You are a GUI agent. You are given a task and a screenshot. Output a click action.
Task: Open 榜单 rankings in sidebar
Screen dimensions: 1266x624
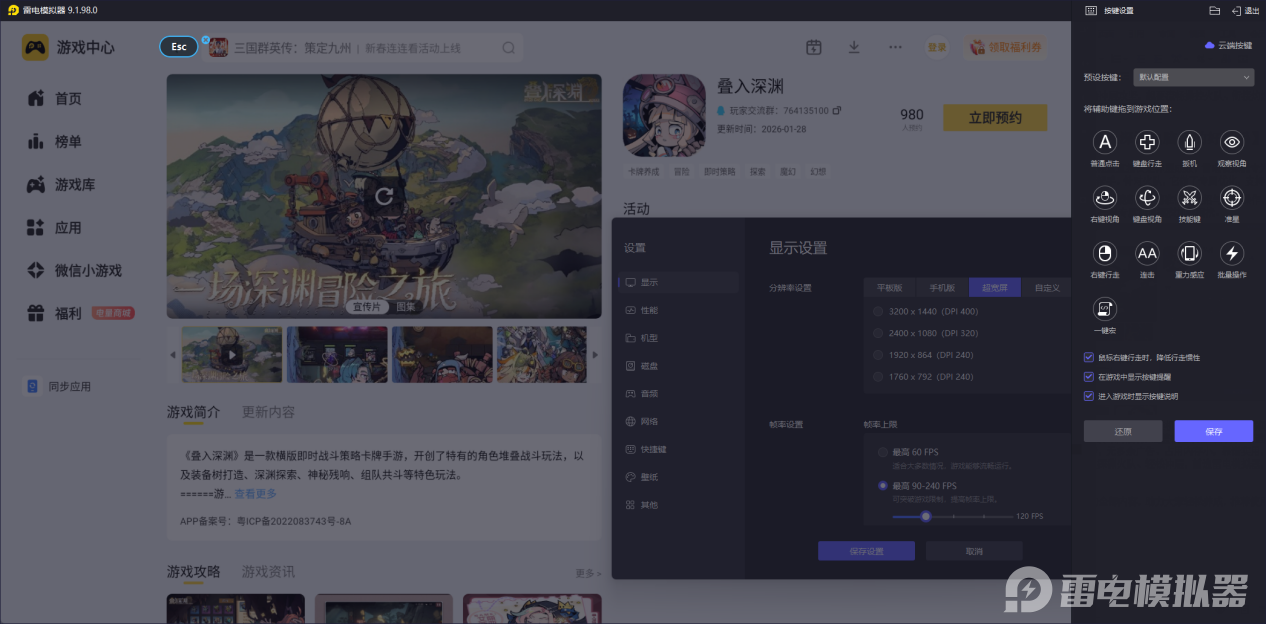coord(54,142)
